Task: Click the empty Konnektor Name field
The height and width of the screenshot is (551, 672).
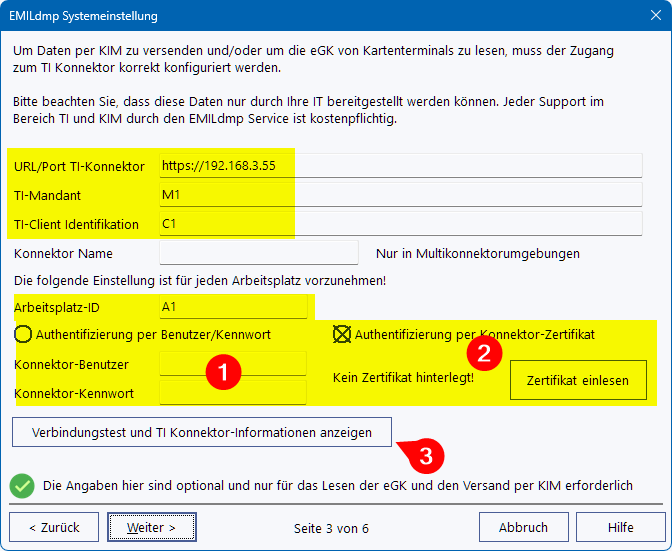Action: tap(258, 253)
